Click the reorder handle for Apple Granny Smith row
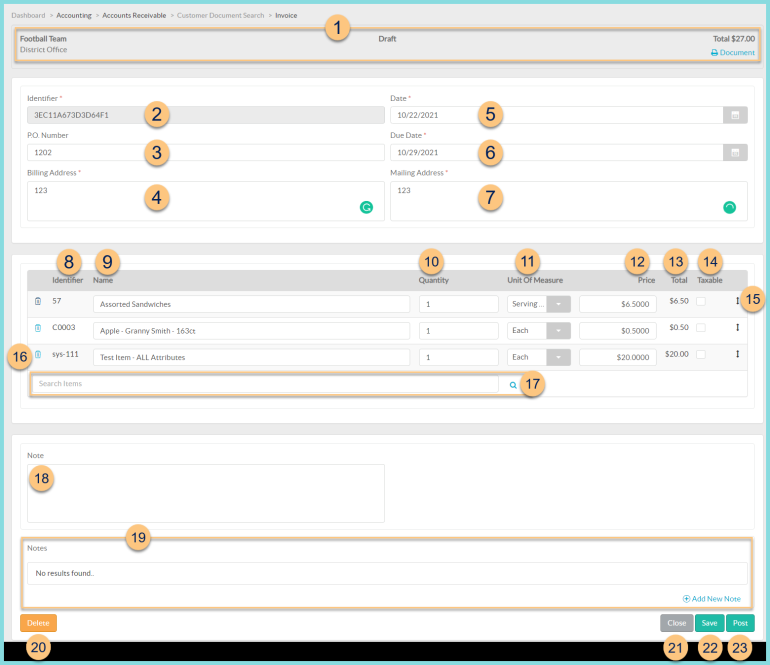Screen dimensions: 770x665 [737, 327]
